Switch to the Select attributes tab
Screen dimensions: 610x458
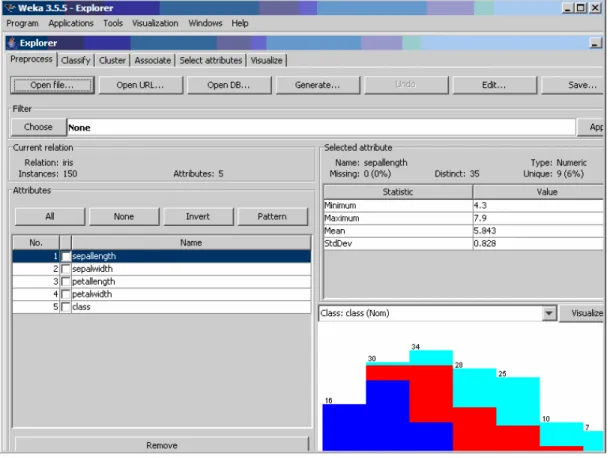click(210, 61)
